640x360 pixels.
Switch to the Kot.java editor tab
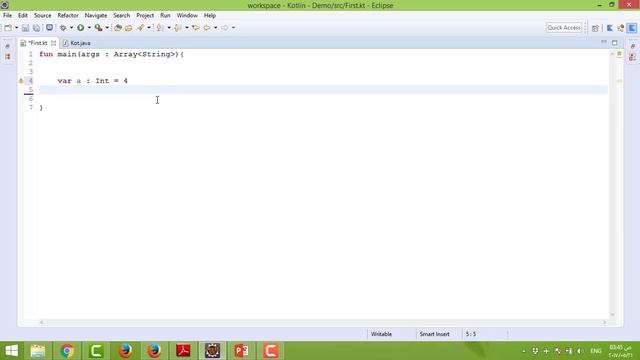tap(77, 43)
